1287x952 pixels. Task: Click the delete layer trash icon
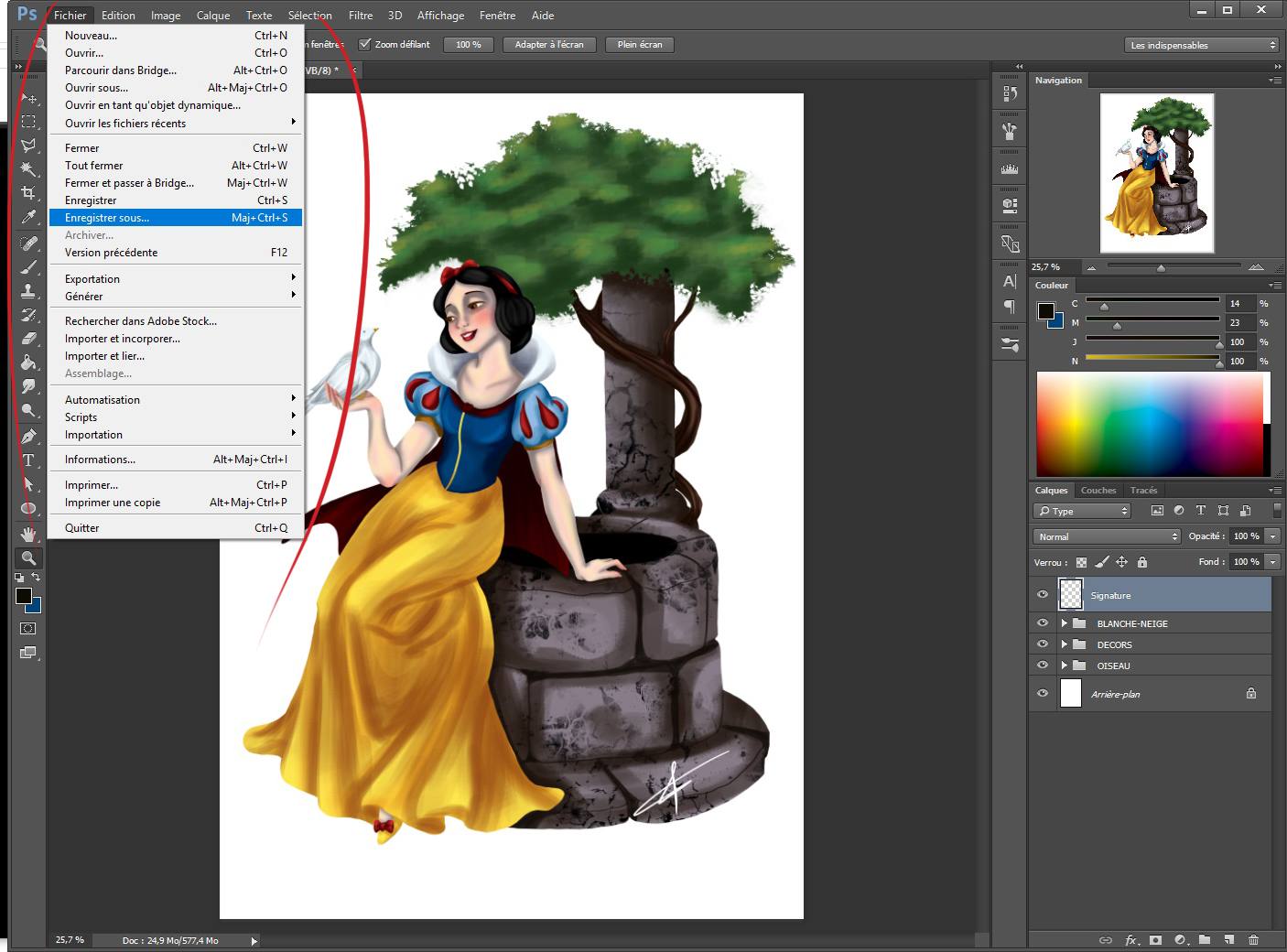point(1252,940)
